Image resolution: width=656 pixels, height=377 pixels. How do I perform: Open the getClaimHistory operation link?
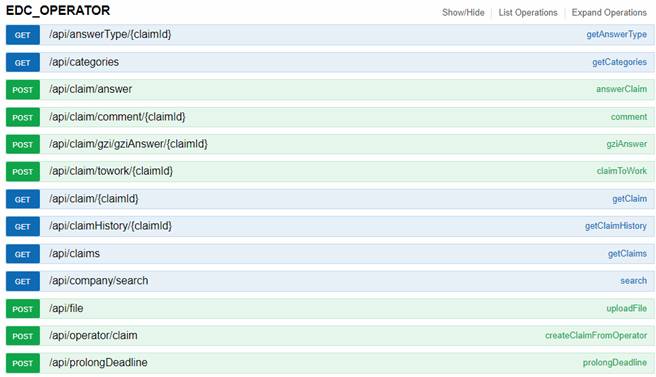[x=615, y=226]
